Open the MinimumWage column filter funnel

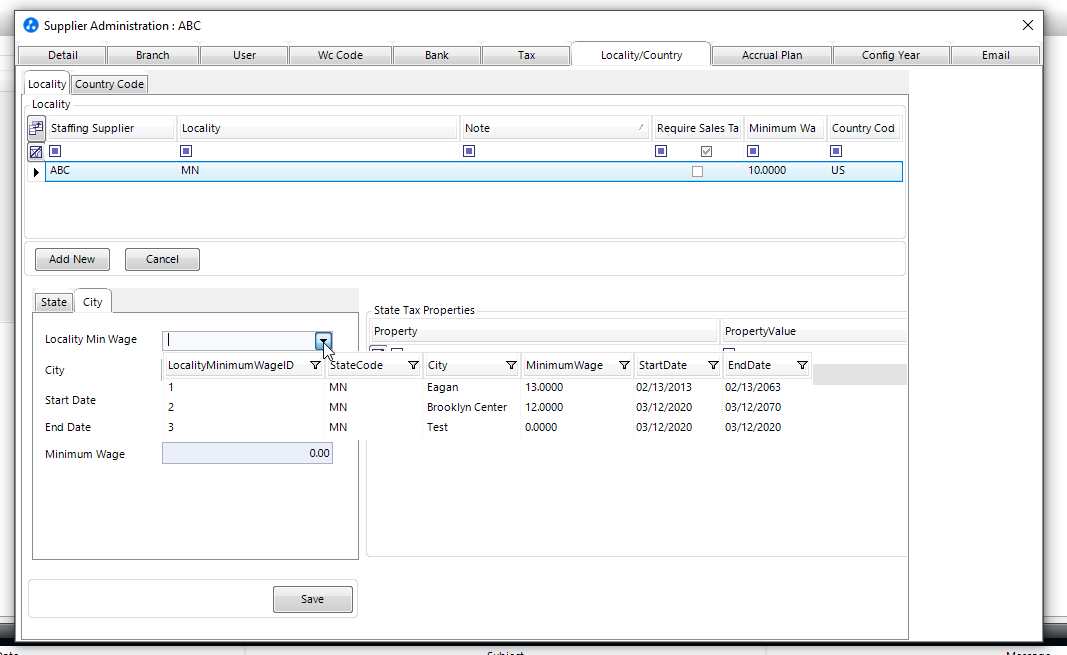[x=624, y=366]
